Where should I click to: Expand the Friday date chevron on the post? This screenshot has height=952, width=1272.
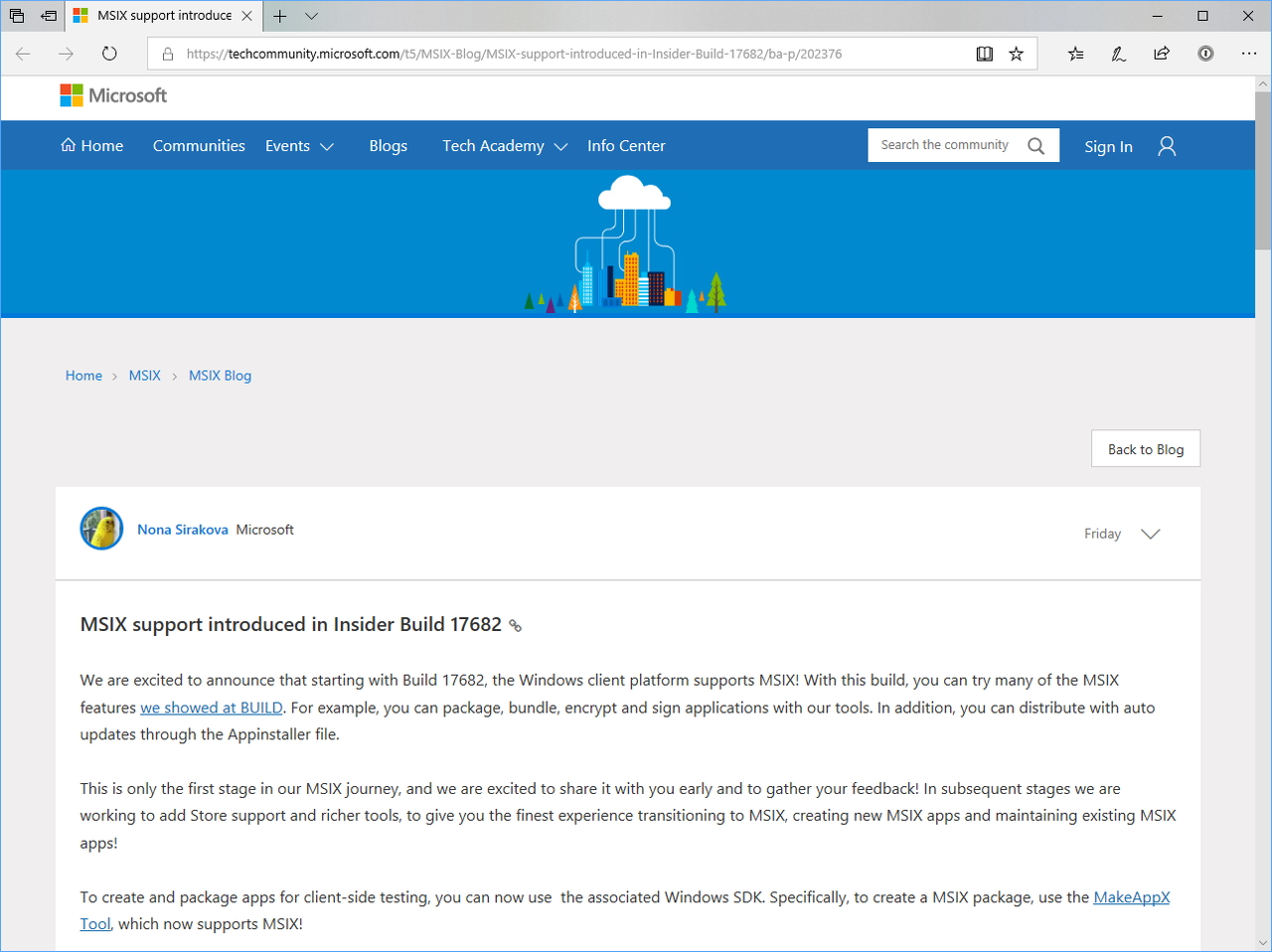tap(1150, 534)
